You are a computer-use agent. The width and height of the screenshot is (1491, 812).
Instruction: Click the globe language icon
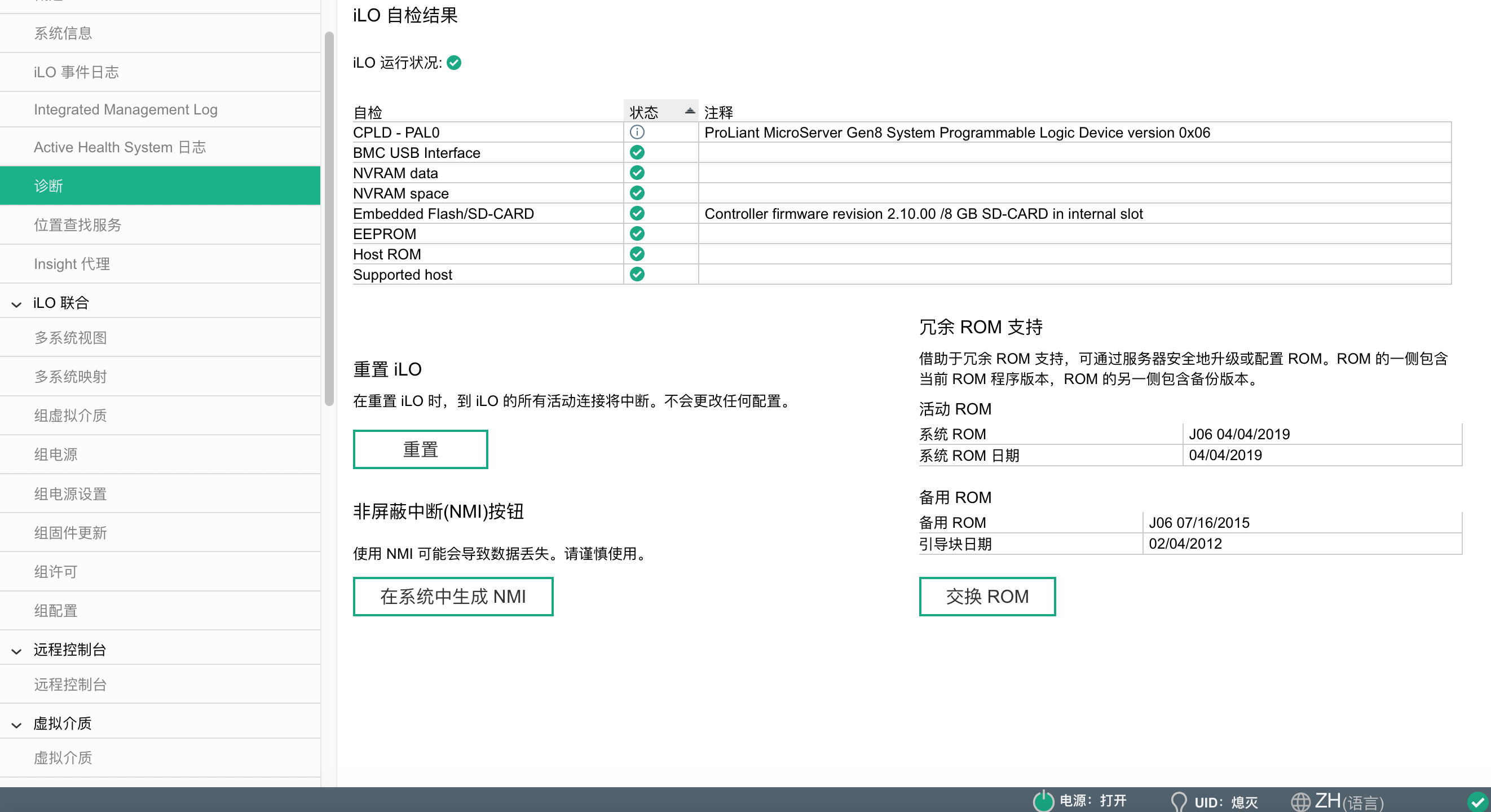point(1300,802)
